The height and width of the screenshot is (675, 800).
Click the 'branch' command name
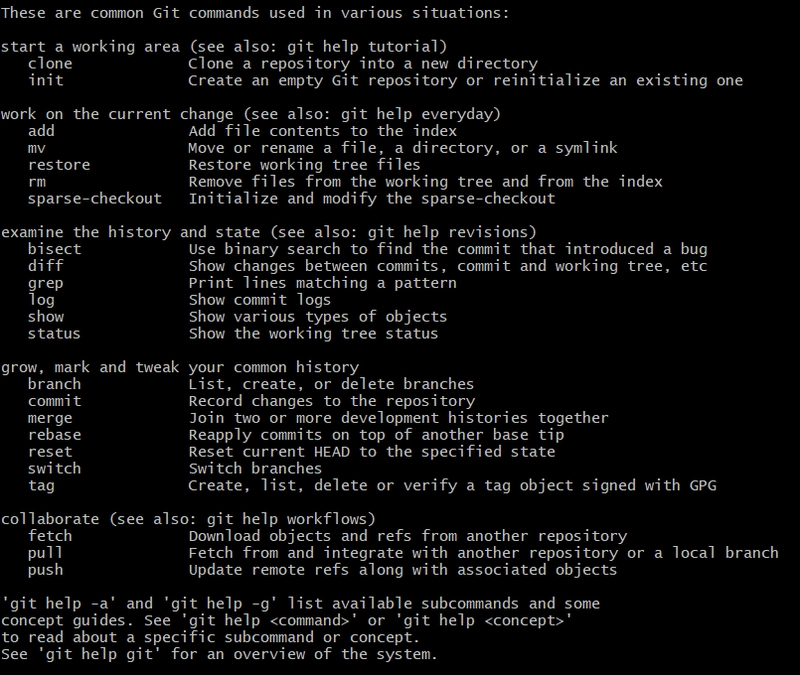(55, 384)
